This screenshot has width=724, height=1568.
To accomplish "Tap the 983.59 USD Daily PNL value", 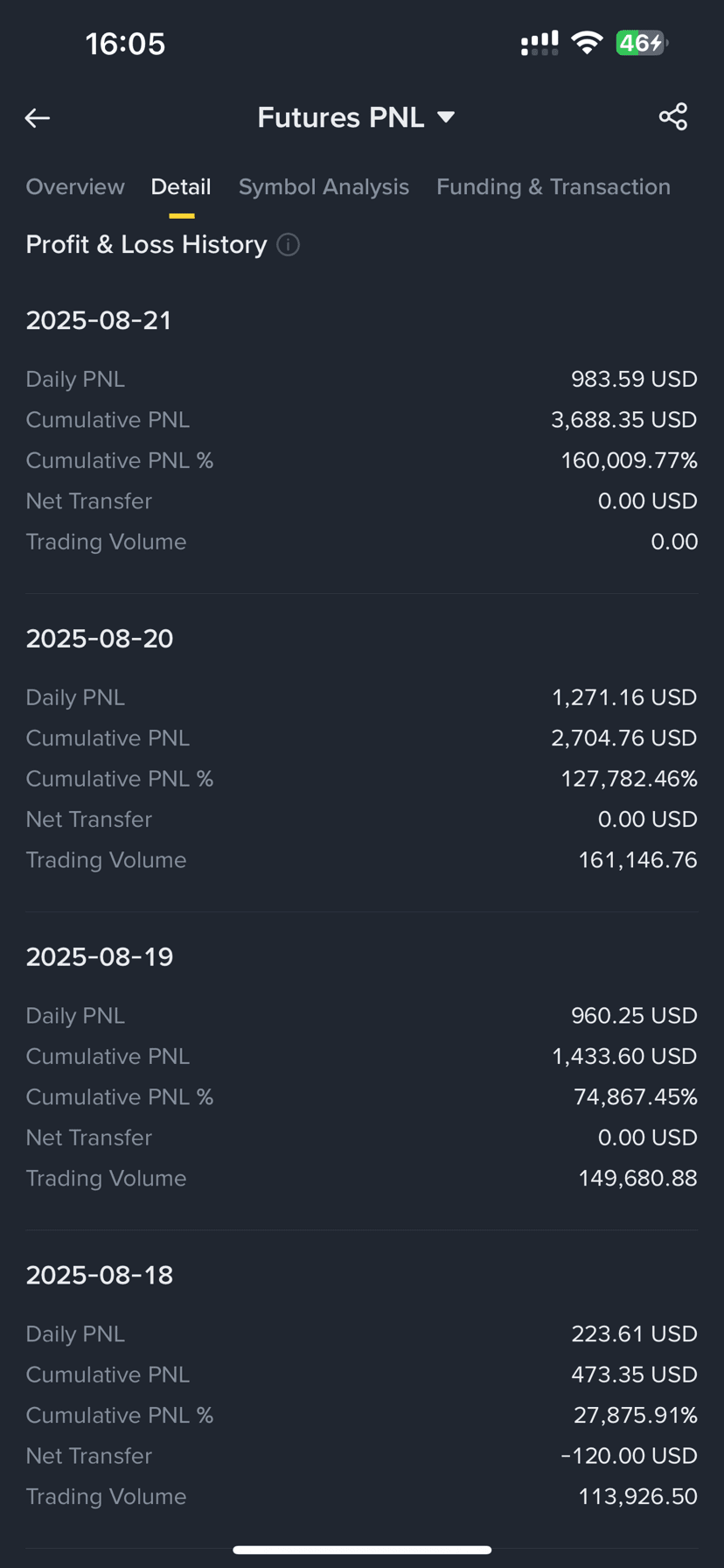I will point(634,380).
